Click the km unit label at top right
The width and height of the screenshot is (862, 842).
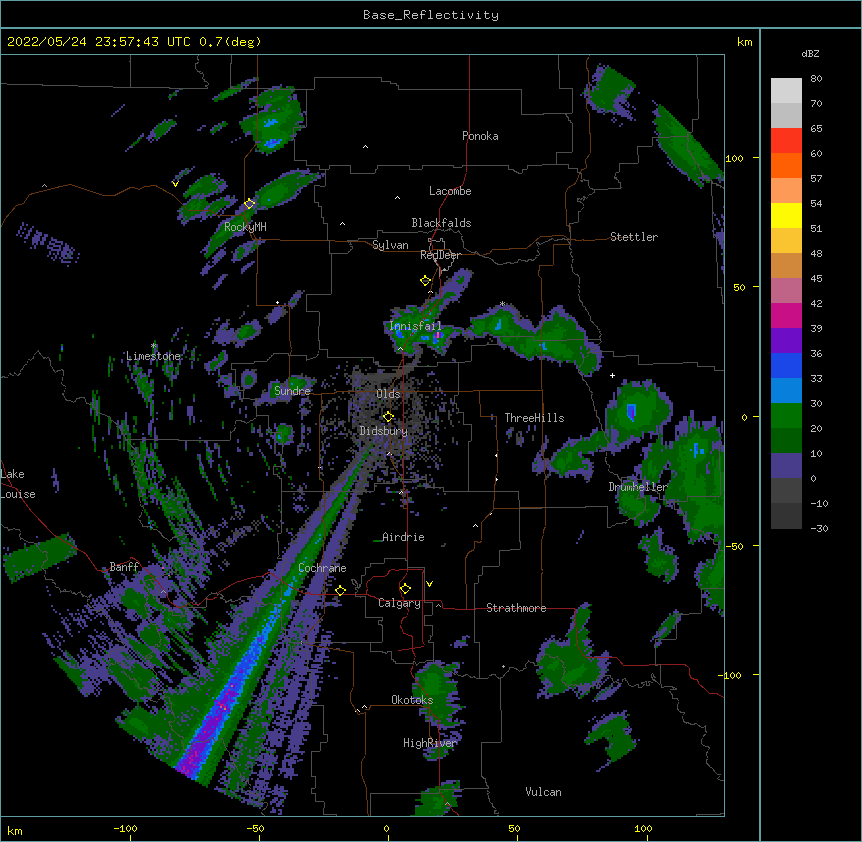pos(744,42)
